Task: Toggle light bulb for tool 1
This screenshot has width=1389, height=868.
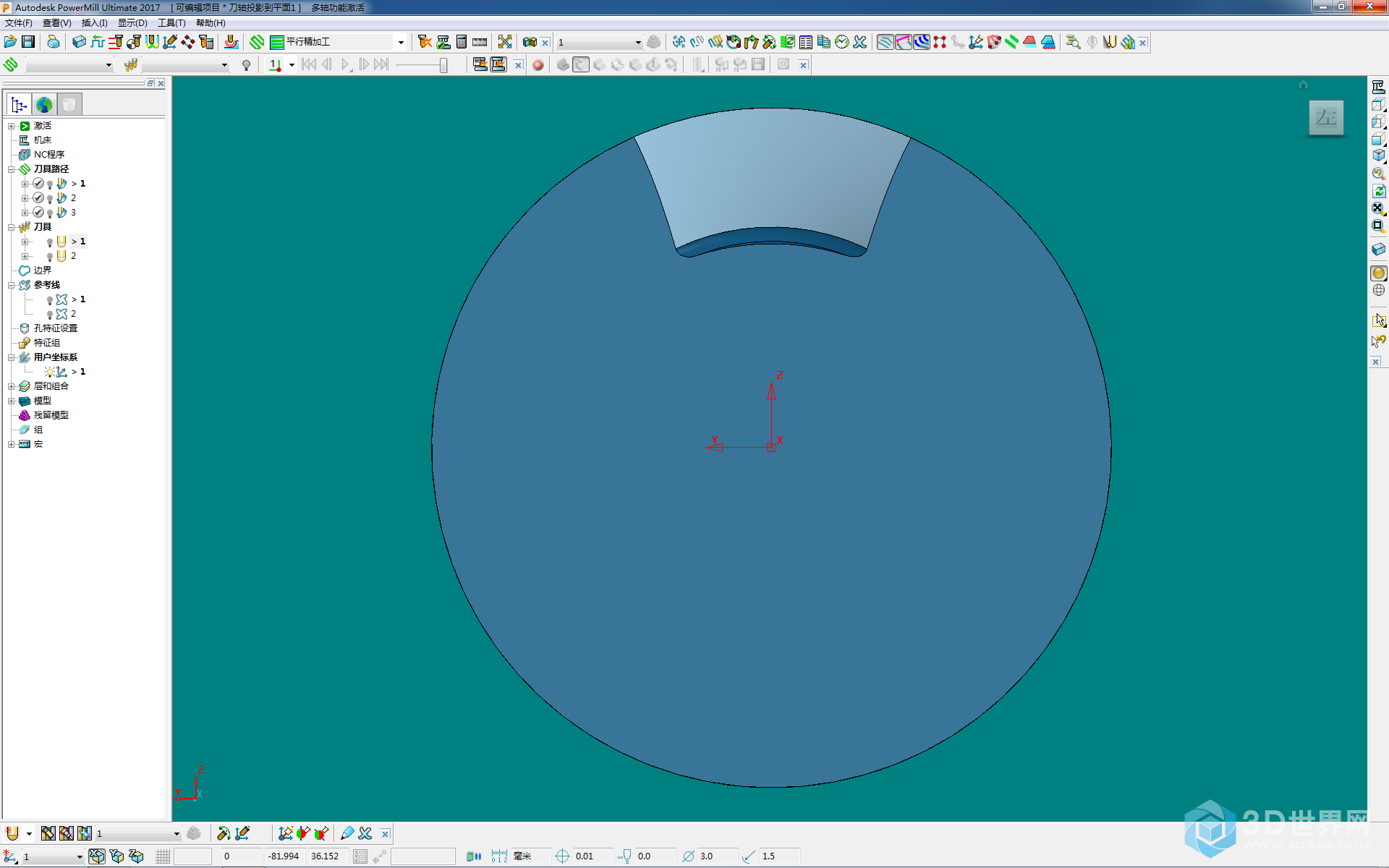Action: tap(50, 242)
